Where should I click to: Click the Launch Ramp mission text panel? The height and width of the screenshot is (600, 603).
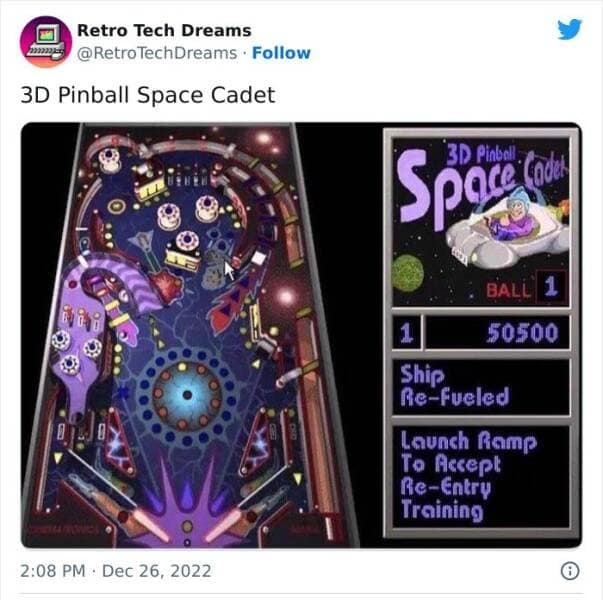(x=481, y=476)
